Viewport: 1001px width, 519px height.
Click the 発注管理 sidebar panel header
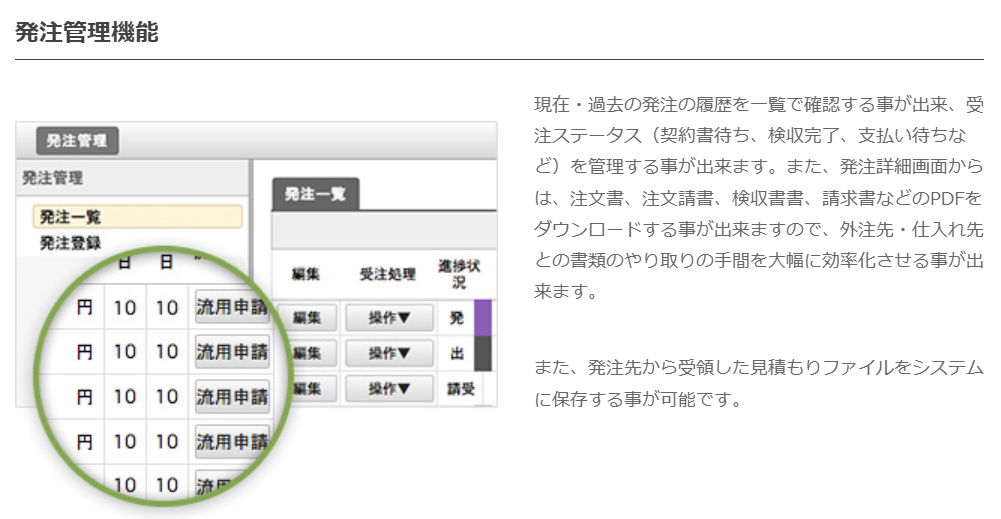pos(53,177)
